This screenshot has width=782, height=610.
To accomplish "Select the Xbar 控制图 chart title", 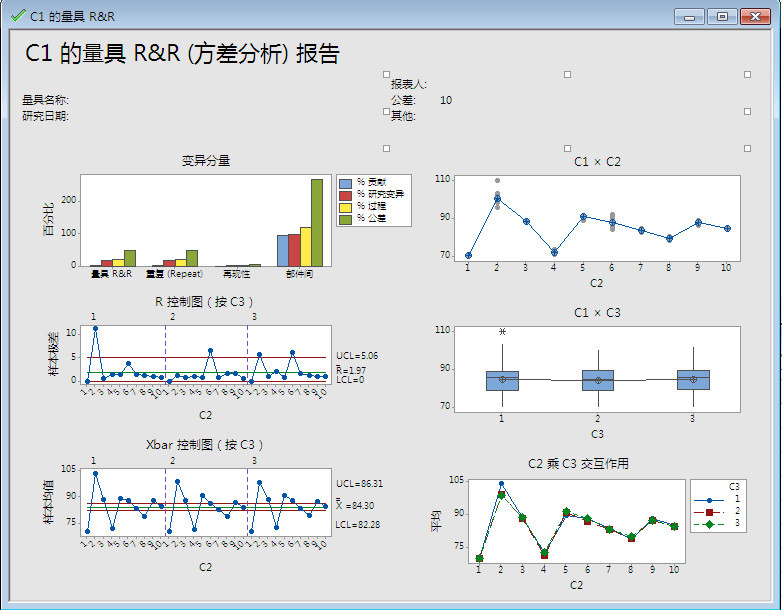I will 206,444.
